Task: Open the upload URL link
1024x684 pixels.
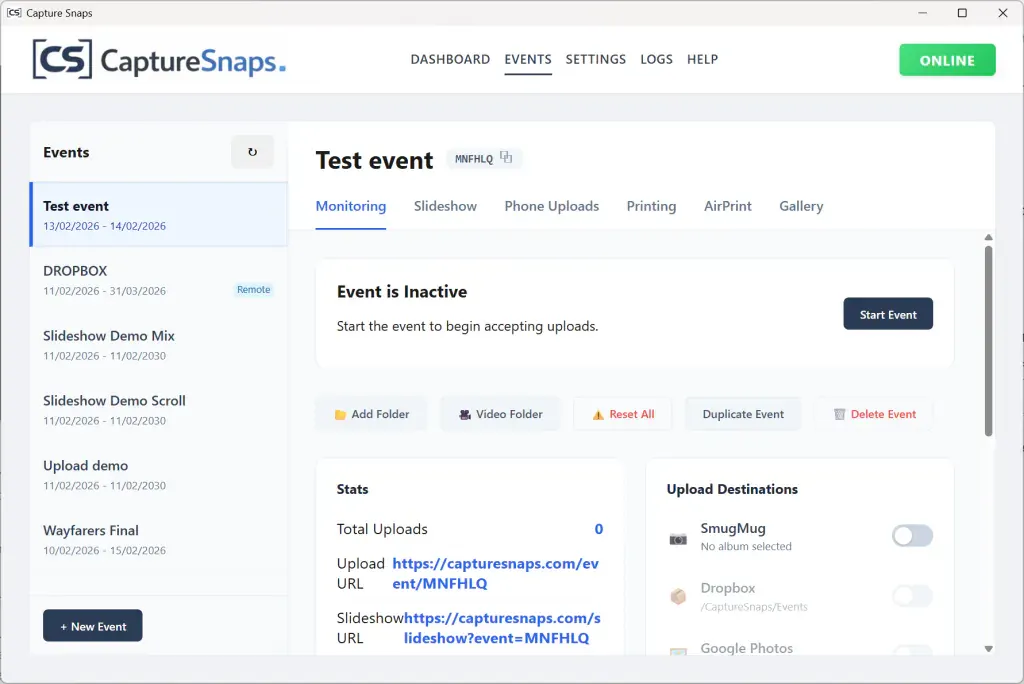Action: point(495,574)
